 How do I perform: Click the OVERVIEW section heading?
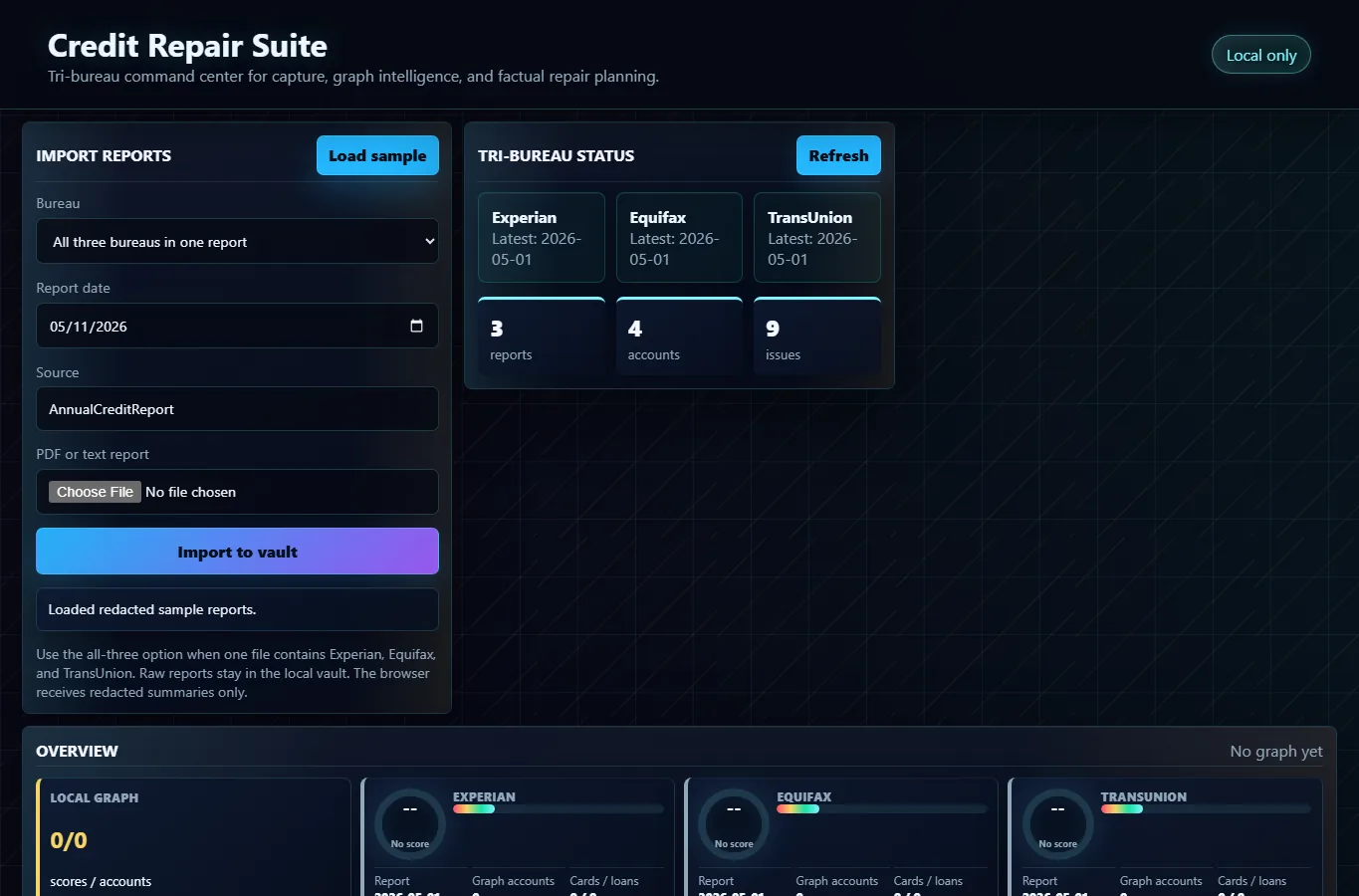(x=77, y=752)
